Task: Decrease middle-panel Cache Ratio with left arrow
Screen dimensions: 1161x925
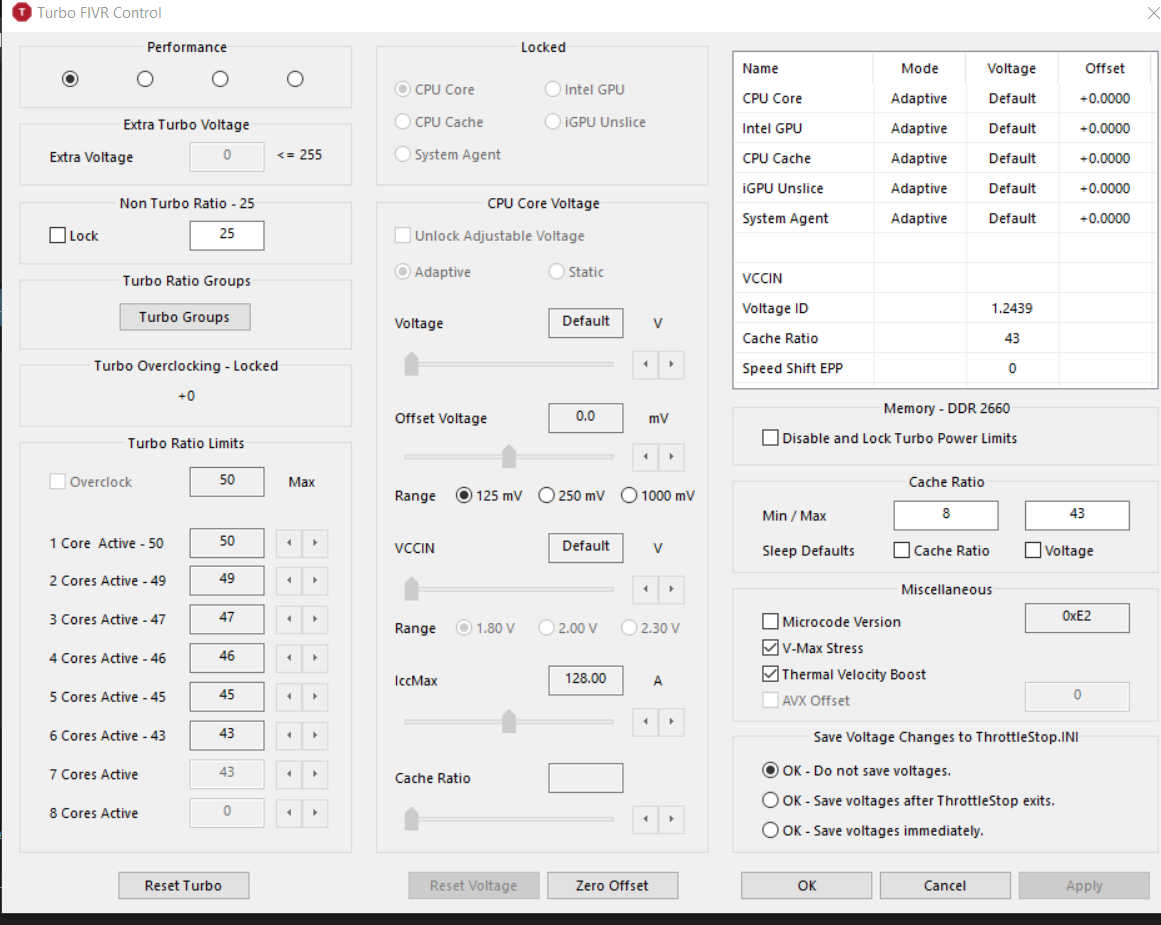Action: (646, 818)
